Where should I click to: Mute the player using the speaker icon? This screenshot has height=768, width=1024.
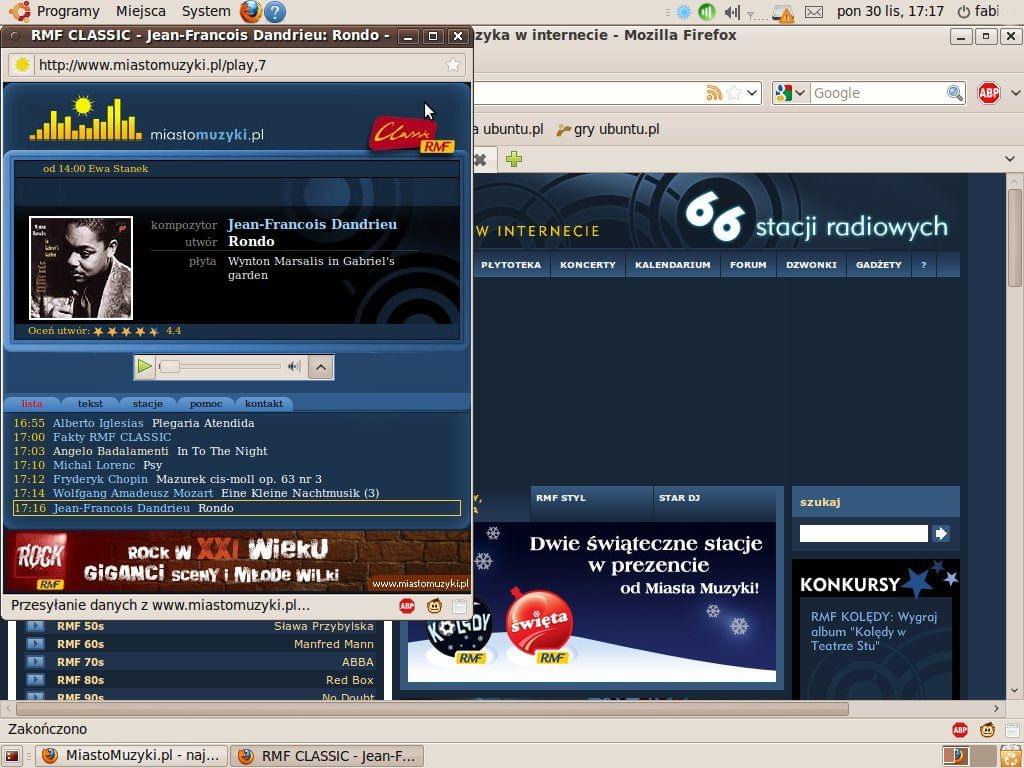coord(295,367)
